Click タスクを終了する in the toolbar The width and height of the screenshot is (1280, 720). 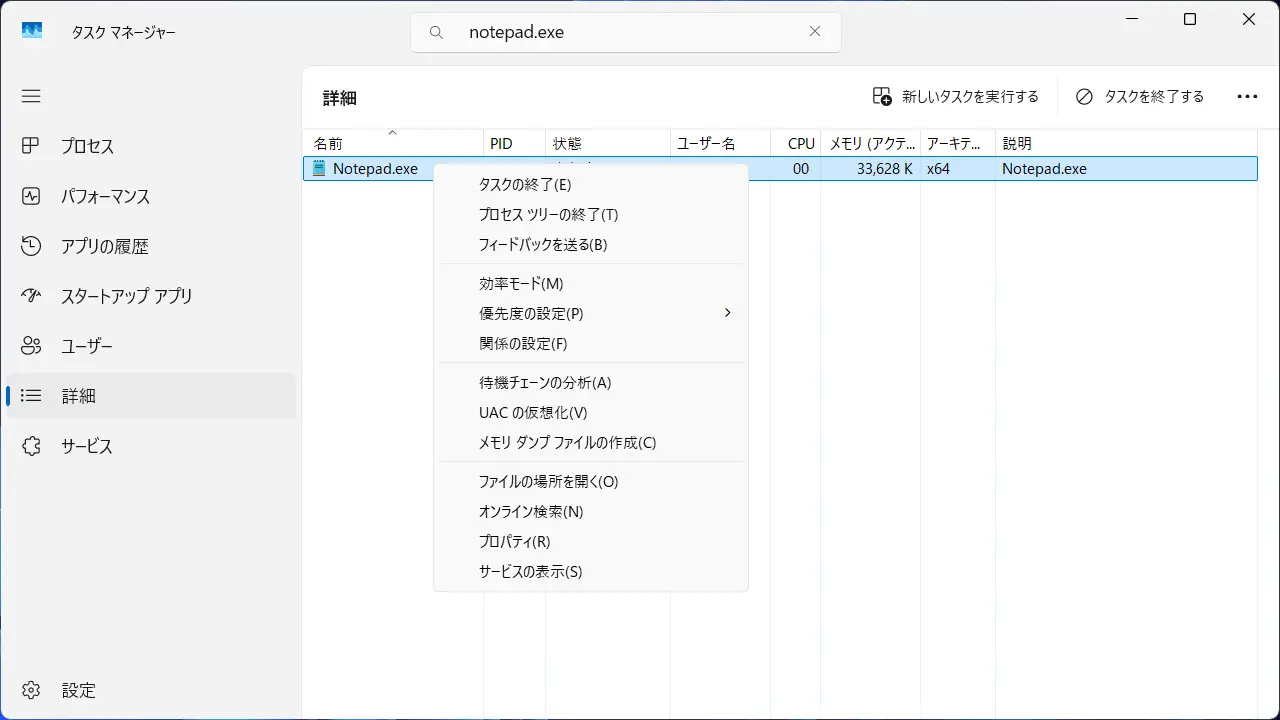tap(1140, 97)
